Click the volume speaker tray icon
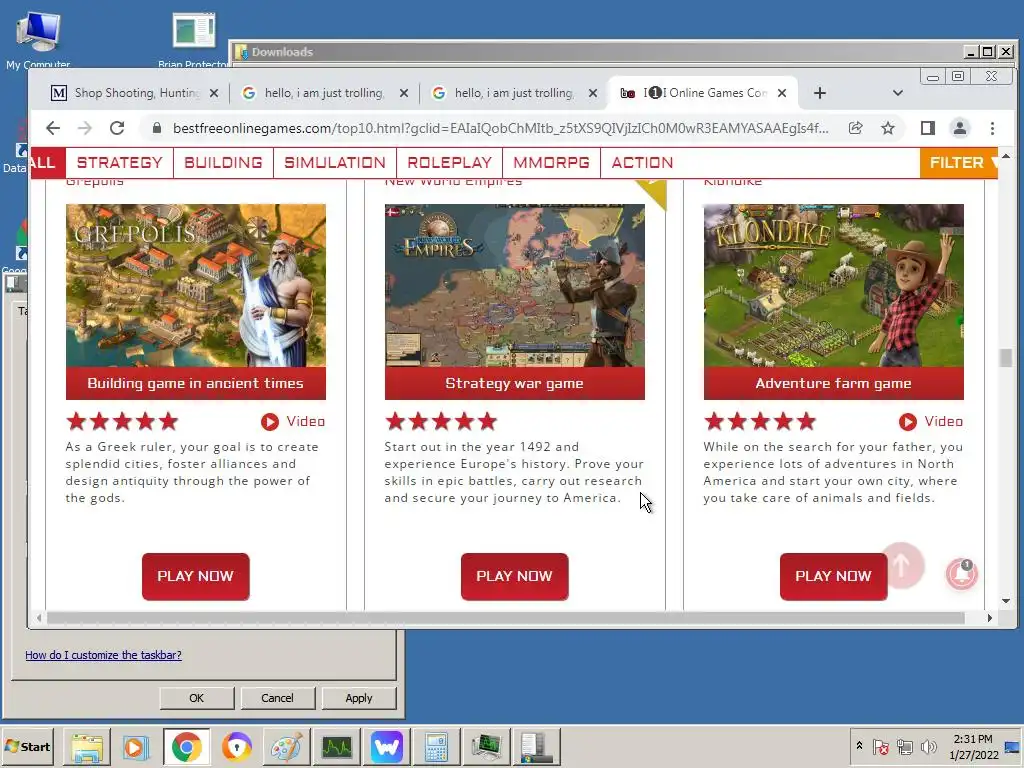This screenshot has width=1024, height=768. coord(928,746)
